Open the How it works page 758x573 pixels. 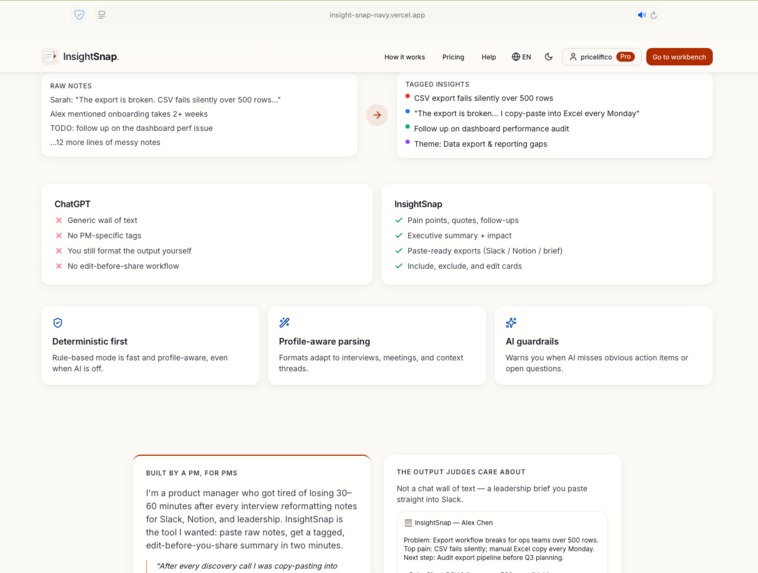[x=405, y=57]
